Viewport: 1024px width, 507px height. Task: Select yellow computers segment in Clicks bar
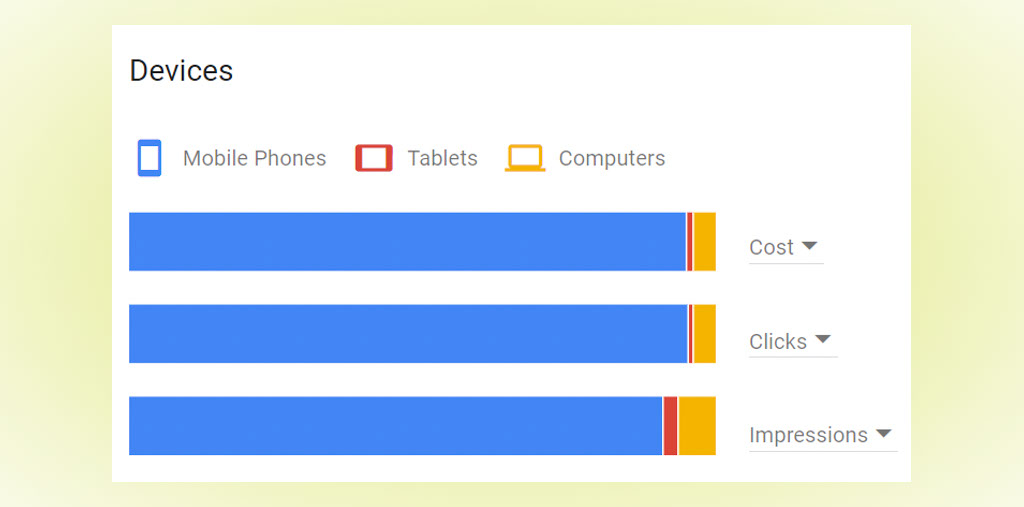[705, 334]
